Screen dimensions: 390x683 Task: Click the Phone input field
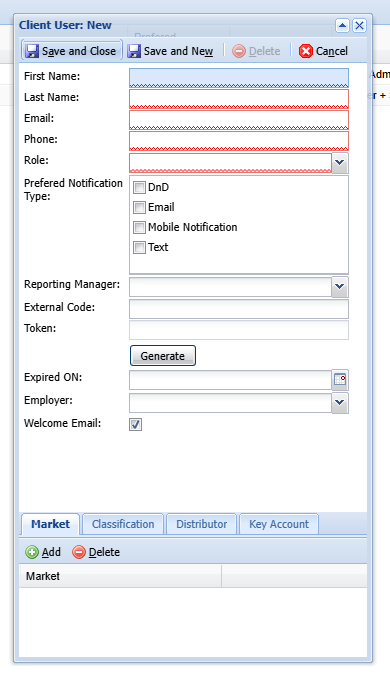point(239,140)
